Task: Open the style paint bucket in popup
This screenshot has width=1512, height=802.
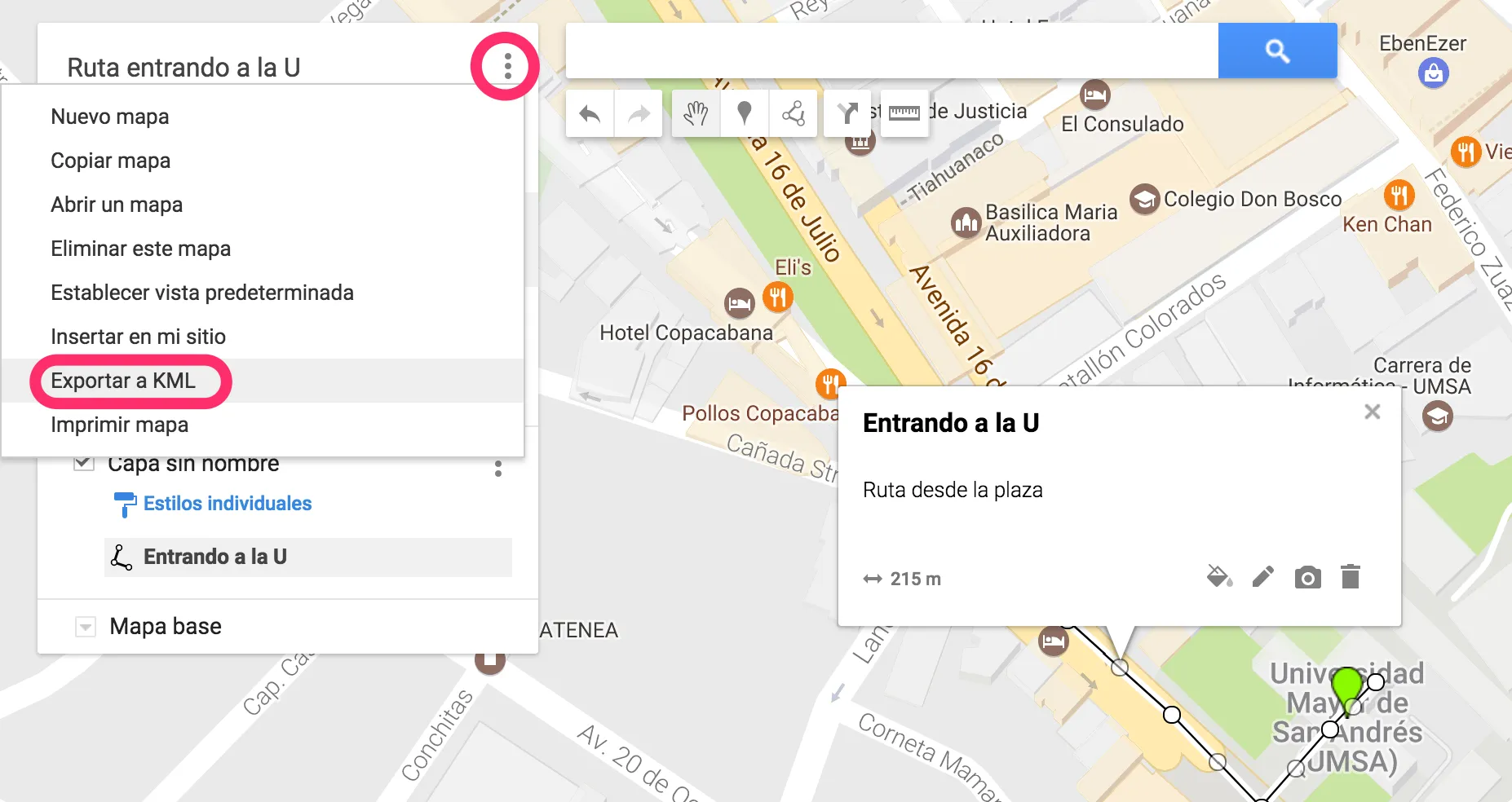Action: coord(1219,577)
